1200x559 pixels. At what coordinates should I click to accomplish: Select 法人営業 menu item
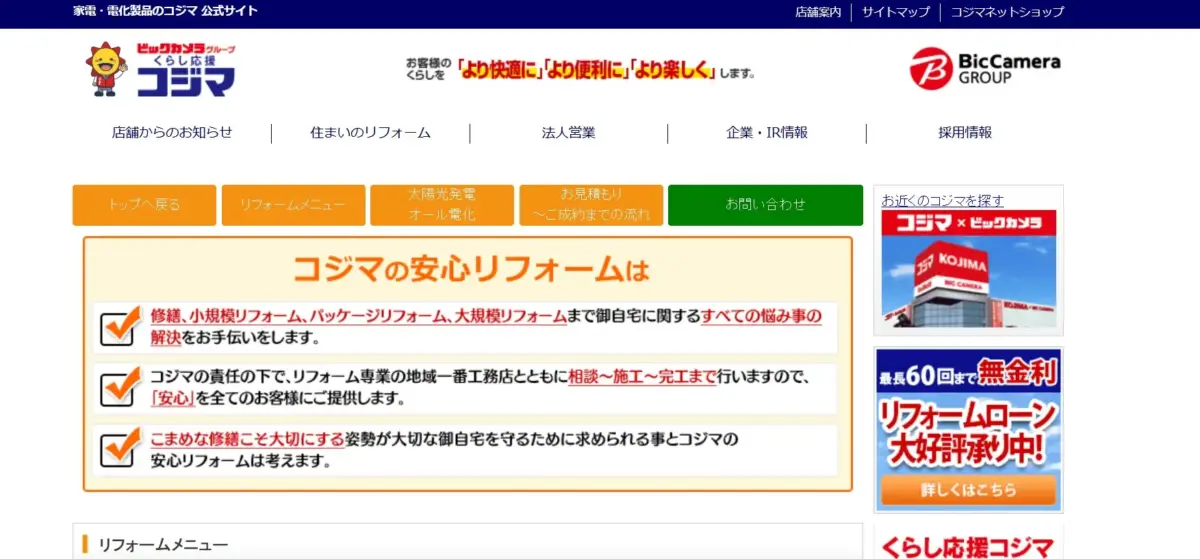[568, 133]
